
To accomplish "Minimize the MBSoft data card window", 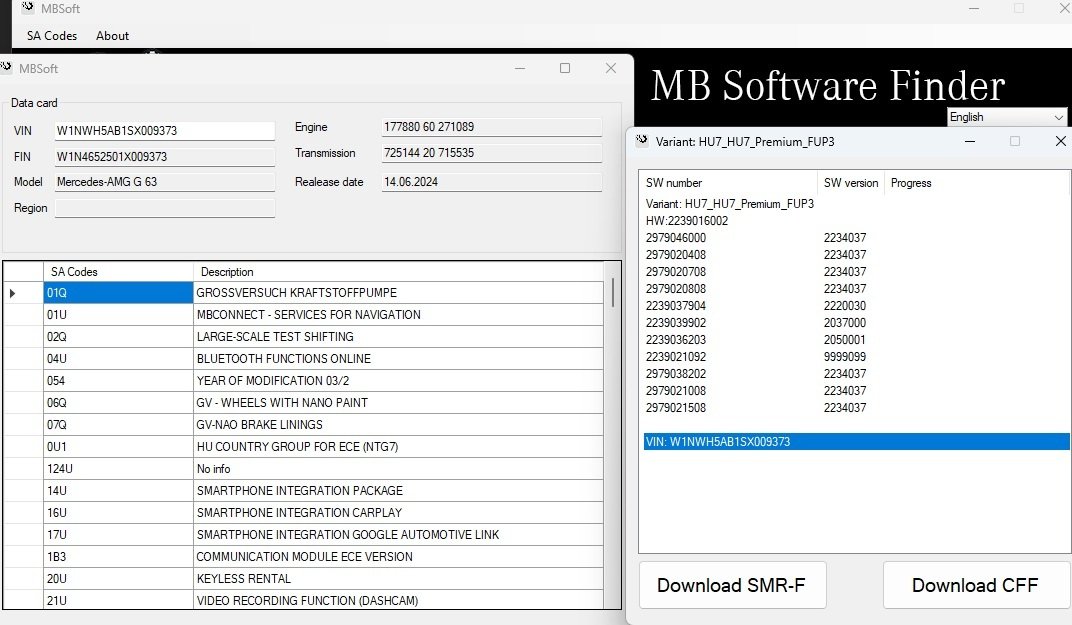I will 519,68.
